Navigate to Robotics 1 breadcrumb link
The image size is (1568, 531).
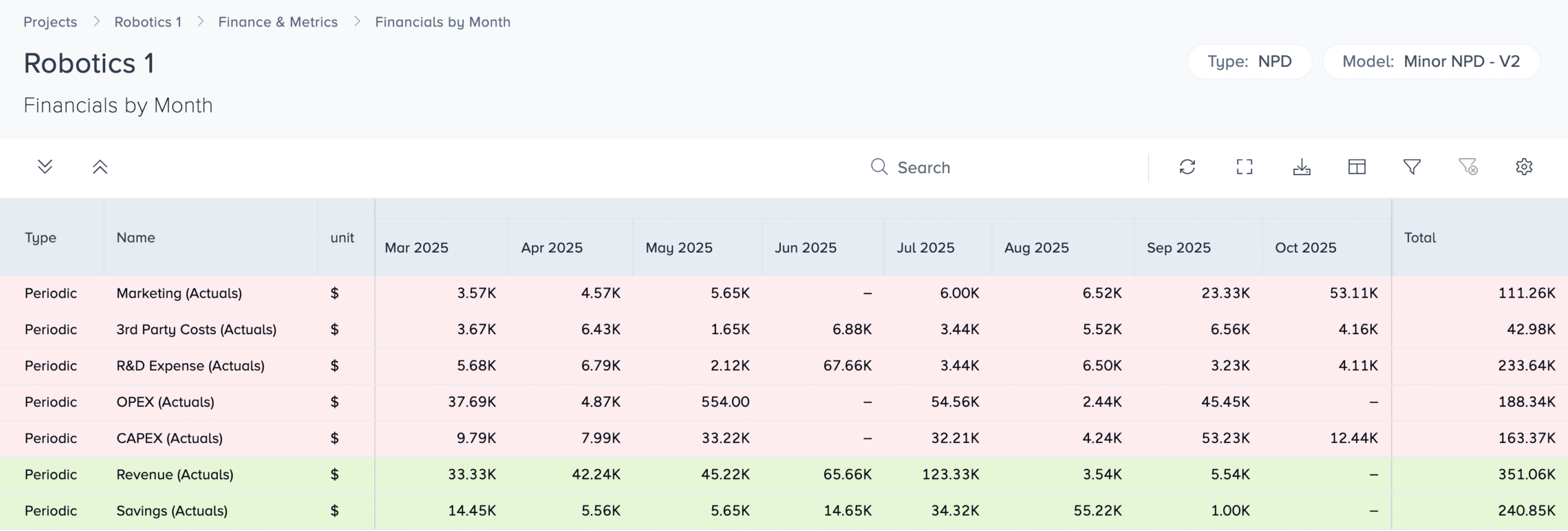point(148,22)
